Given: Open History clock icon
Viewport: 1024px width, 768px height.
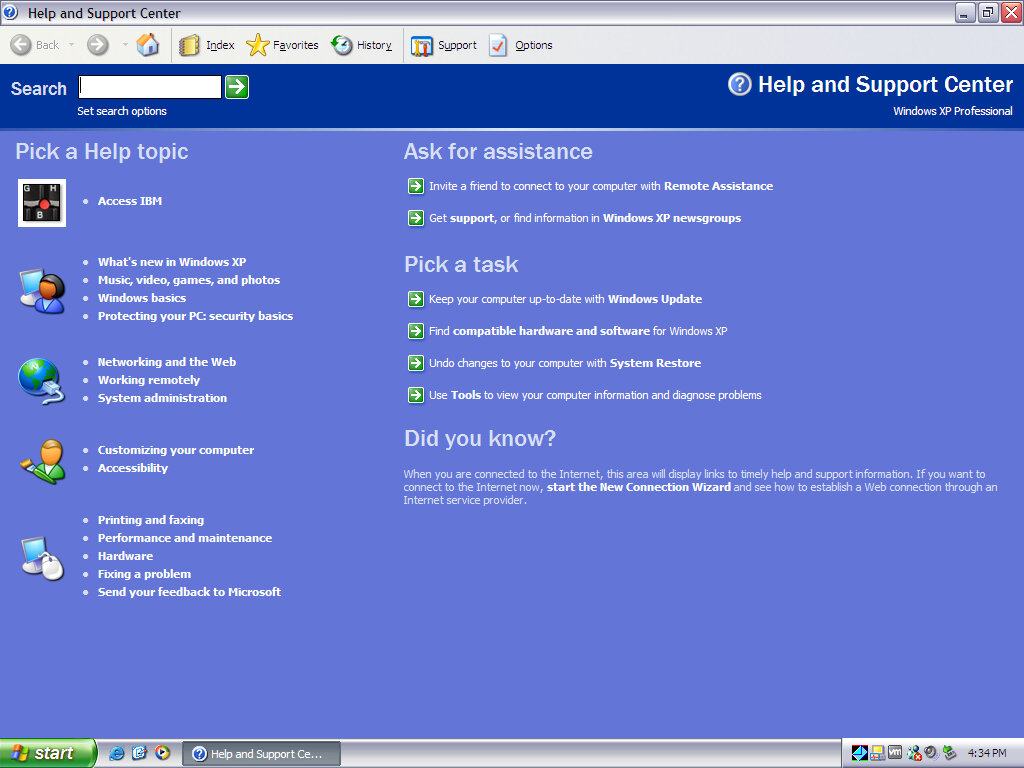Looking at the screenshot, I should click(342, 45).
